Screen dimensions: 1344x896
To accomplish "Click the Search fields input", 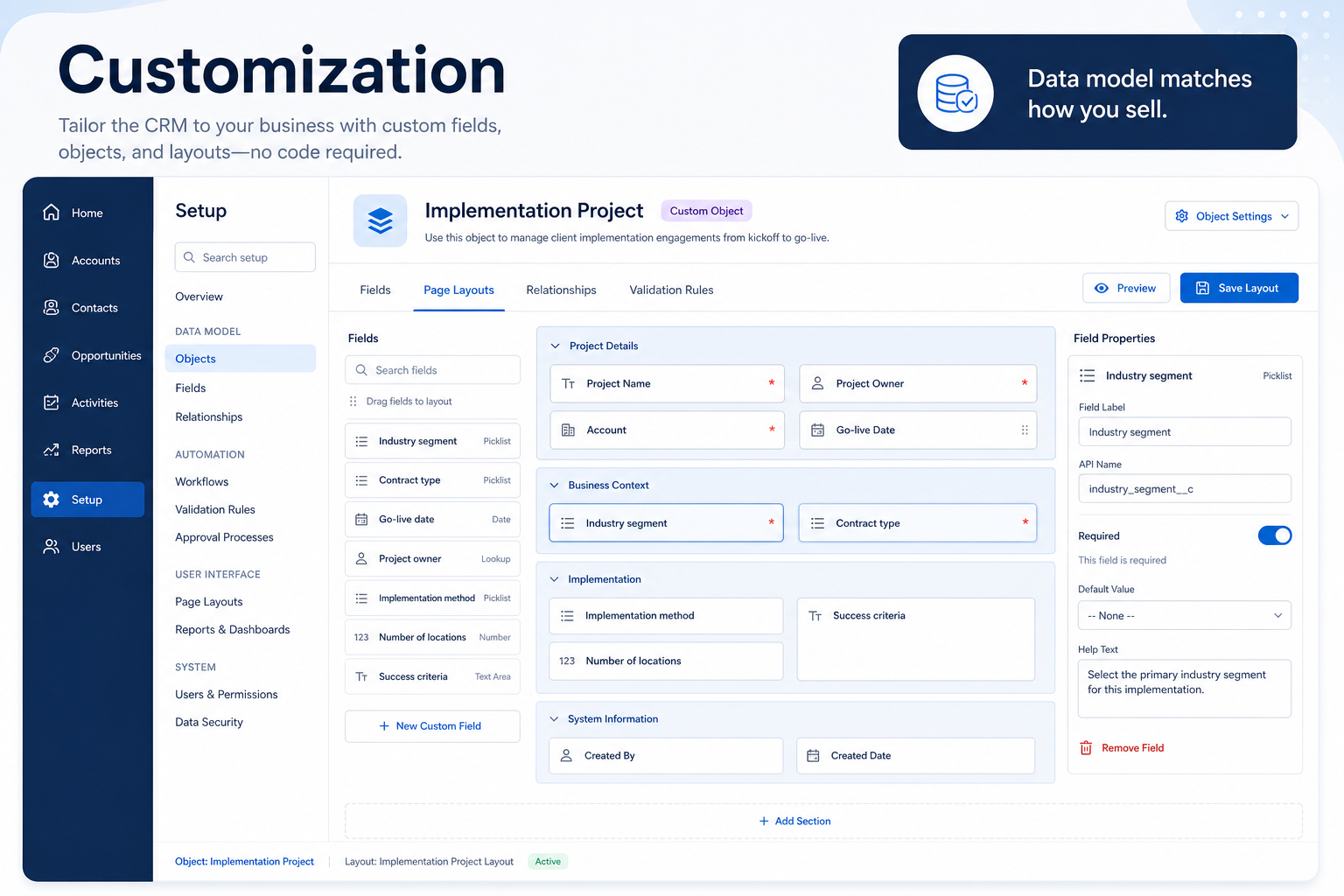I will [x=432, y=370].
